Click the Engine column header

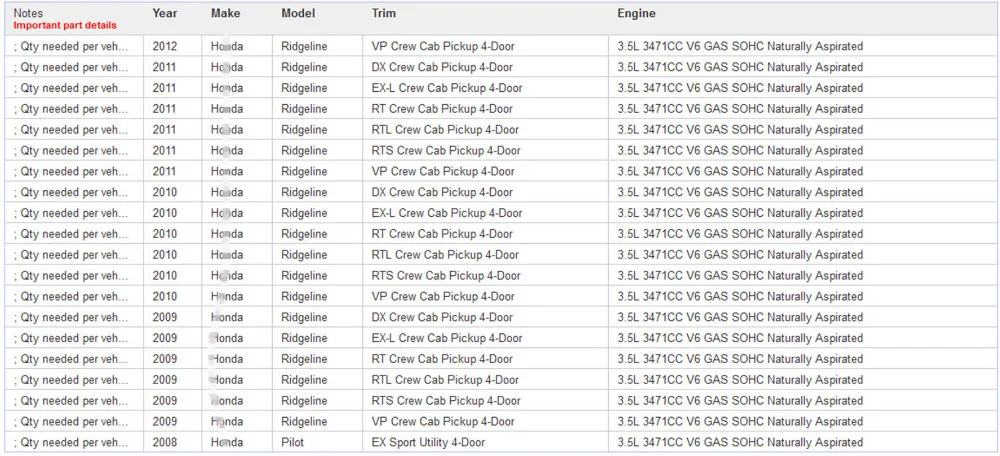click(x=636, y=13)
